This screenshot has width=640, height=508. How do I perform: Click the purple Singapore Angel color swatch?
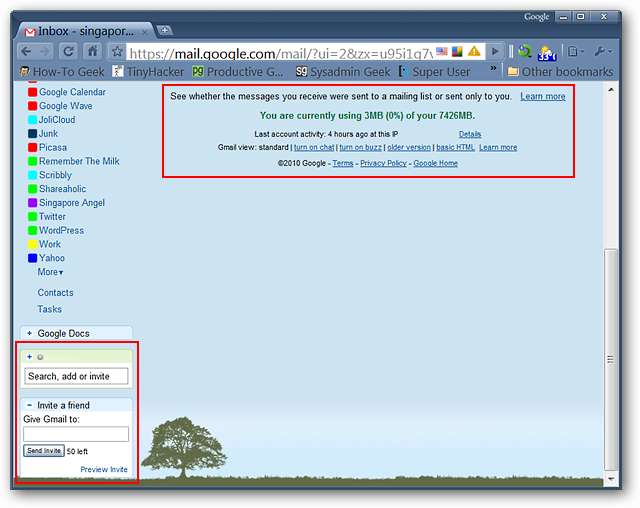[33, 203]
